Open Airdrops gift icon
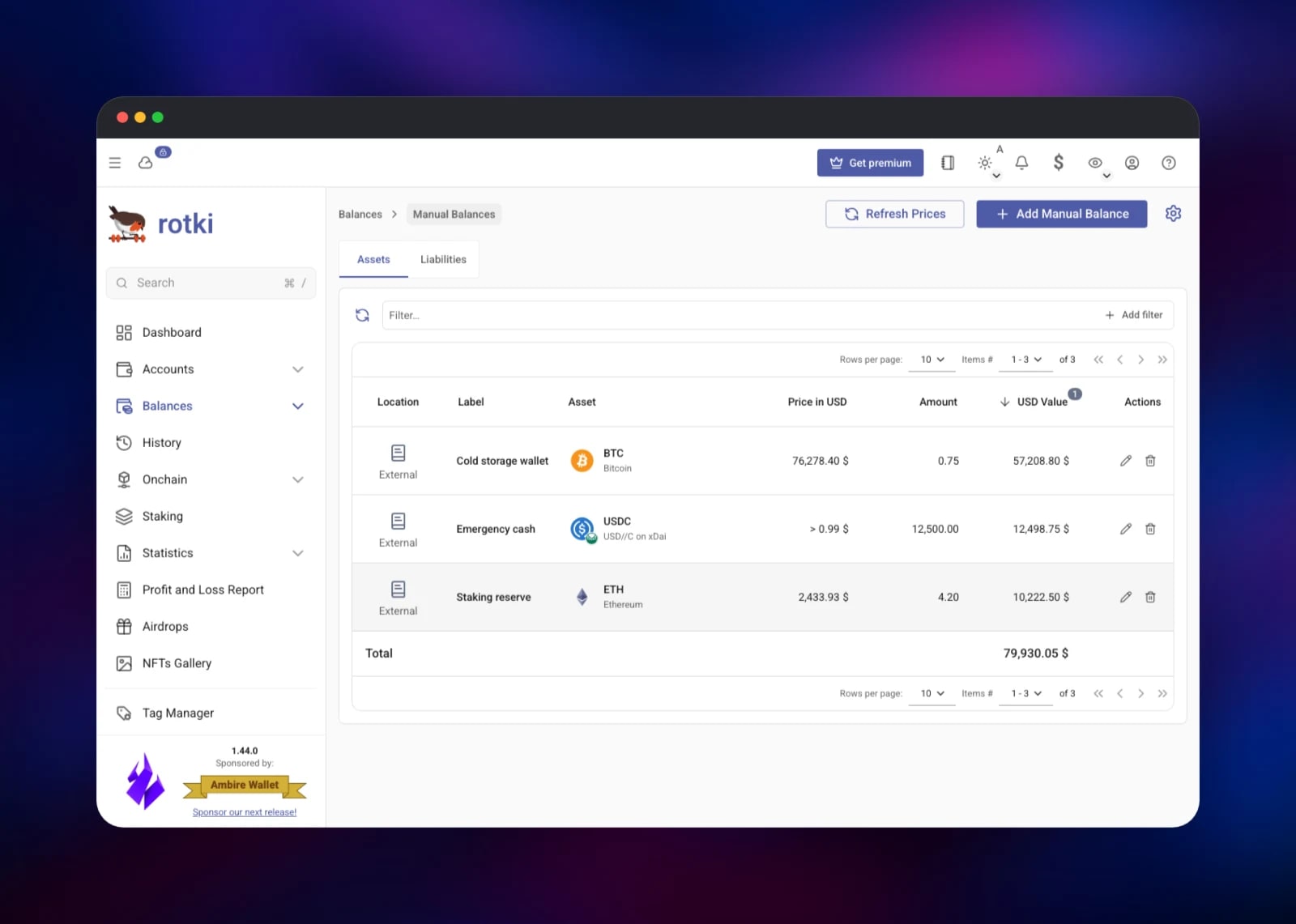Image resolution: width=1296 pixels, height=924 pixels. click(124, 627)
